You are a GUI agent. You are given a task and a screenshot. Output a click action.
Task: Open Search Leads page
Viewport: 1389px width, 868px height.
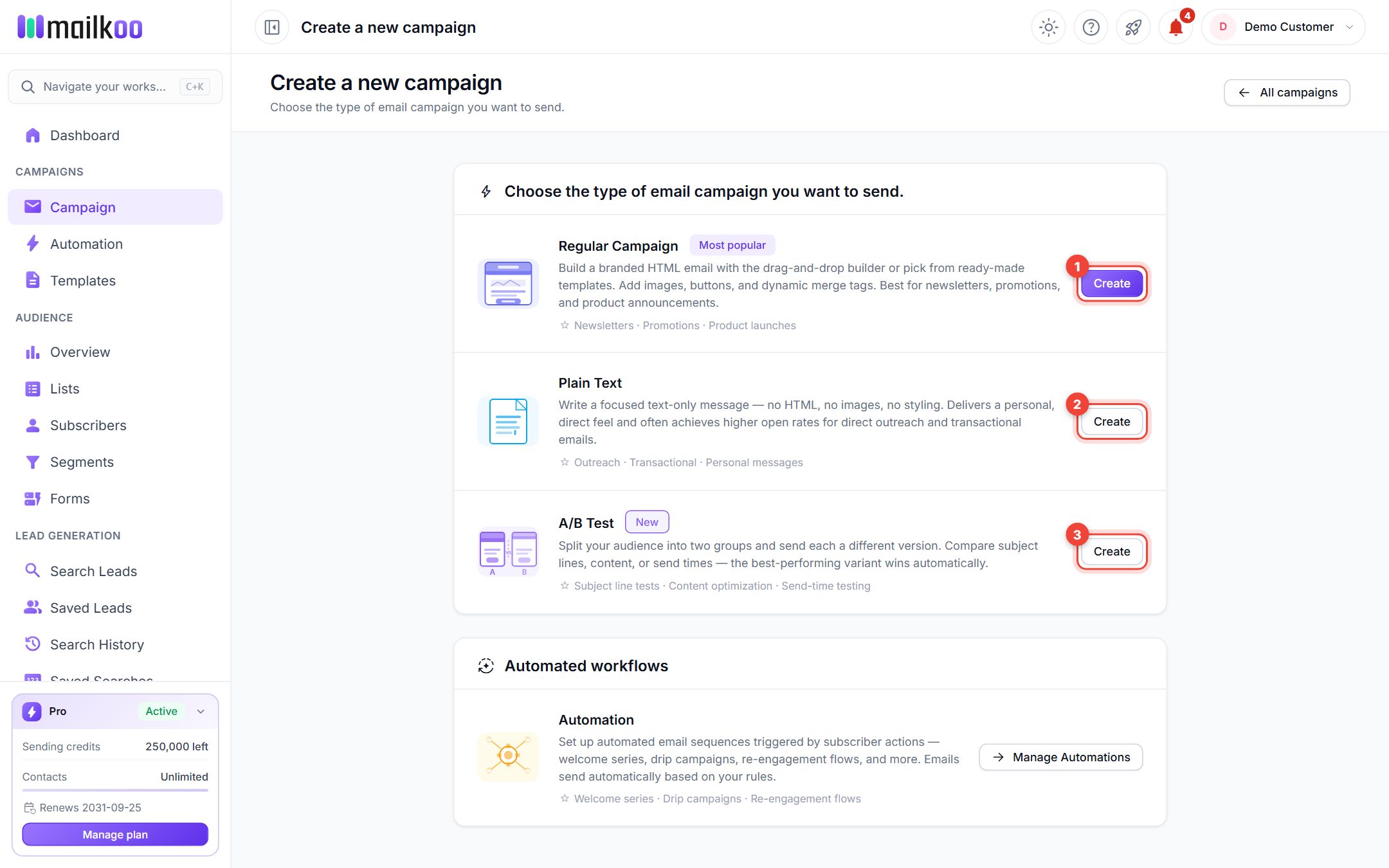(115, 571)
